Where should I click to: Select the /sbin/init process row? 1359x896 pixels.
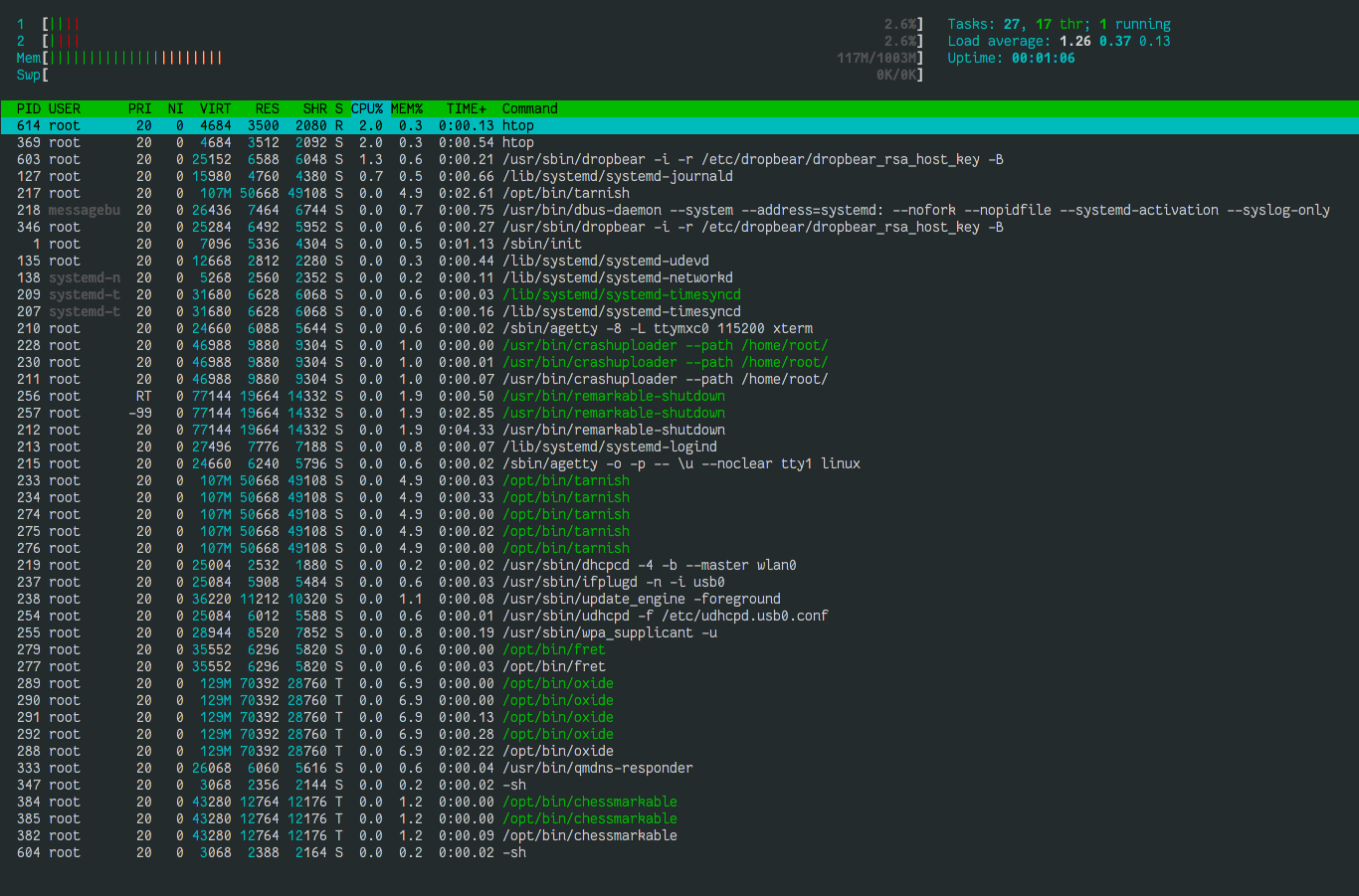(x=679, y=244)
